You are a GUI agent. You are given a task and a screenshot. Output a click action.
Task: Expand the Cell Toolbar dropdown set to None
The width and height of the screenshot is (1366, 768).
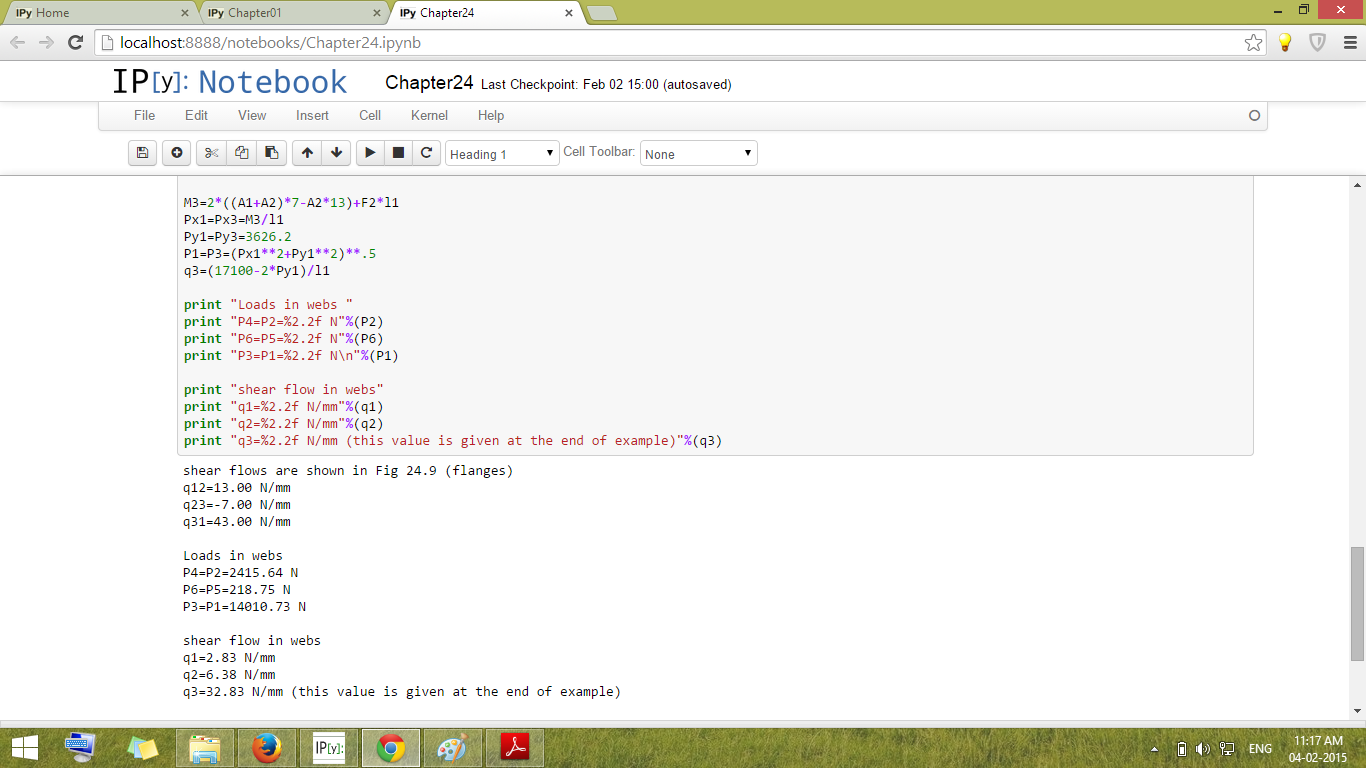point(698,154)
